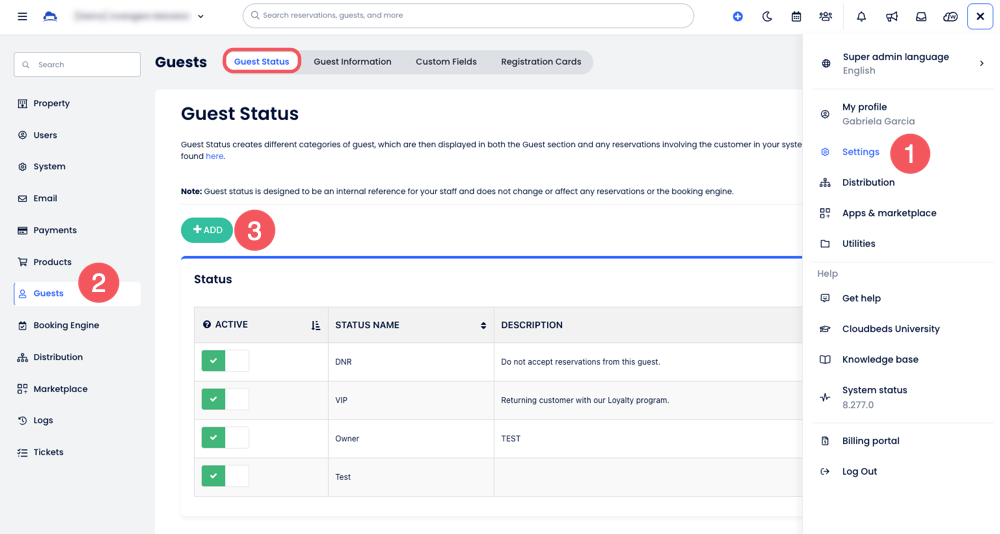Click the megaphone announcements icon
Screen dimensions: 1000x534
pos(891,16)
